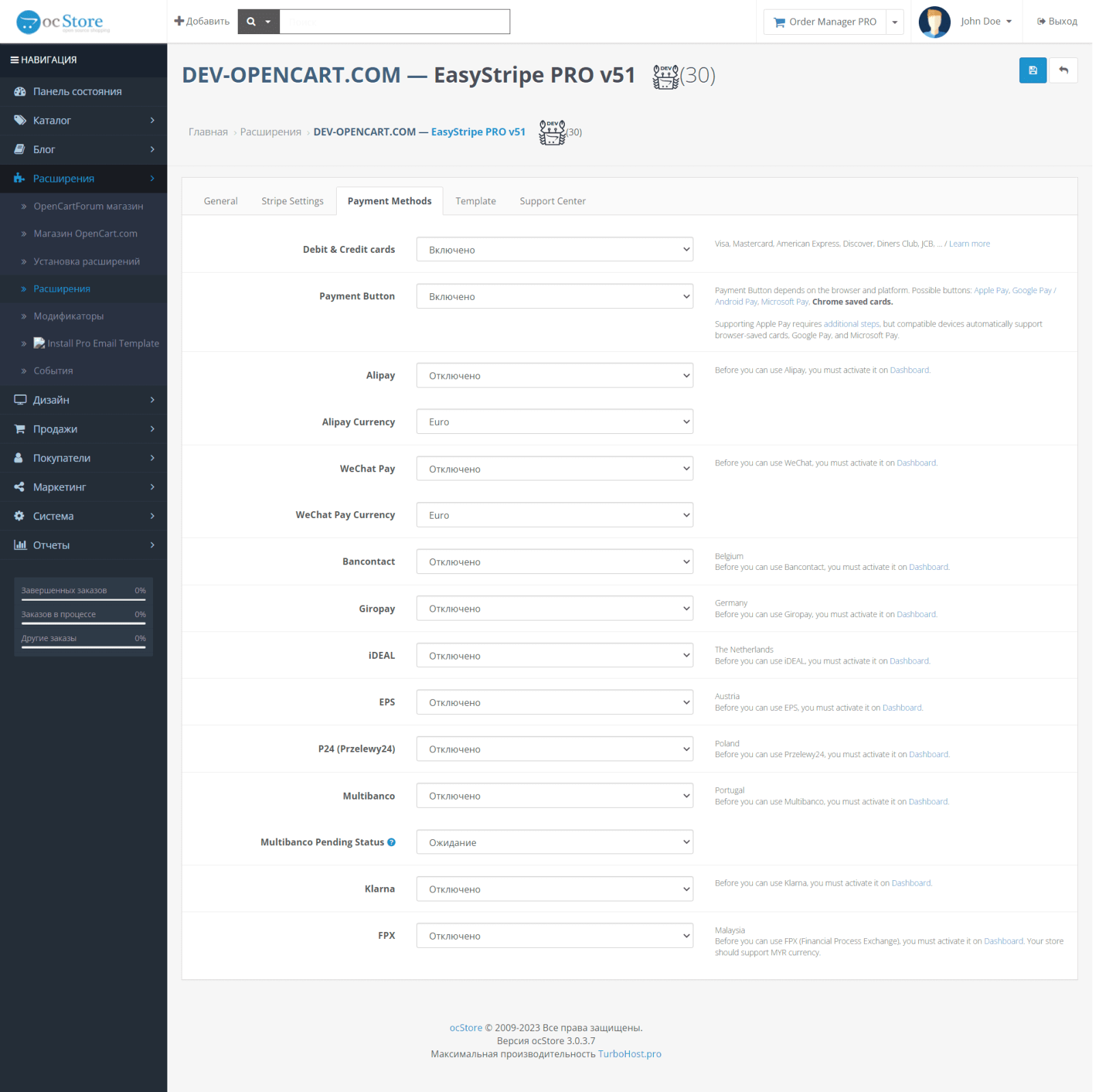
Task: Open the Support Center tab
Action: (x=553, y=201)
